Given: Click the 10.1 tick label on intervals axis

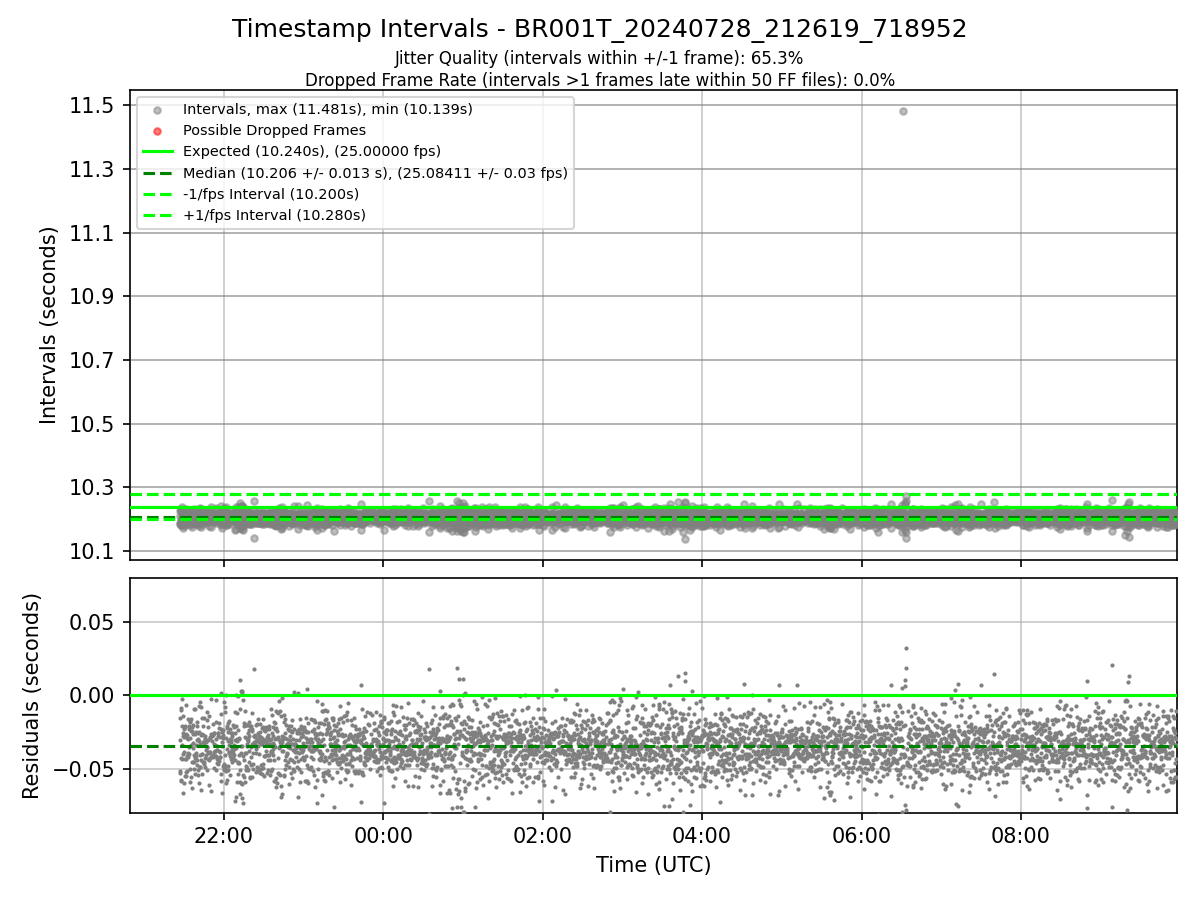Looking at the screenshot, I should click(x=92, y=552).
